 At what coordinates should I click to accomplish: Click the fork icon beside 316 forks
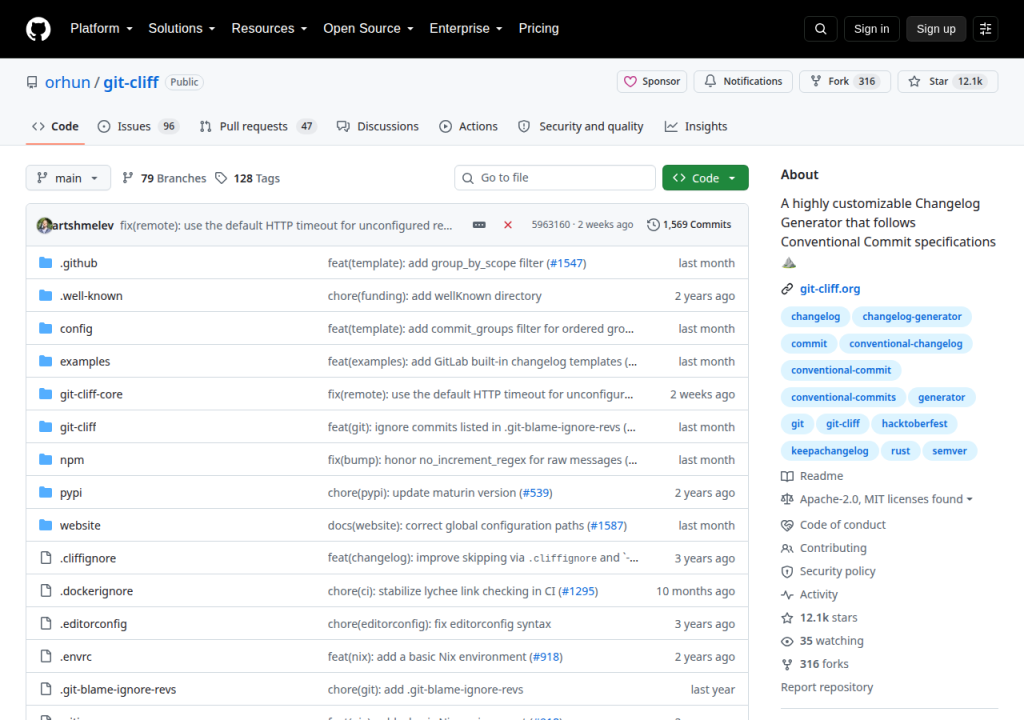tap(787, 664)
